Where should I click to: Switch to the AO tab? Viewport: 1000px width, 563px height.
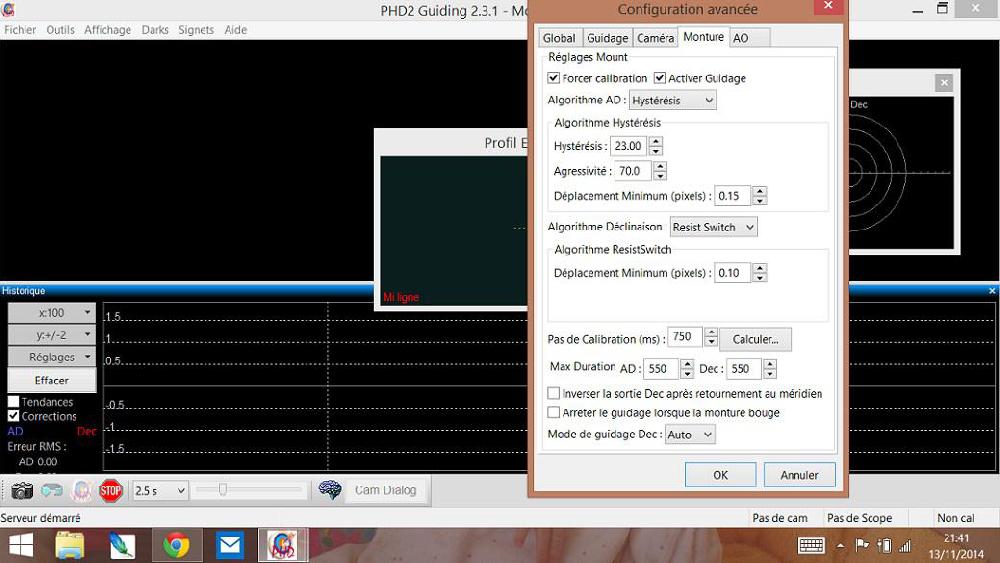749,38
